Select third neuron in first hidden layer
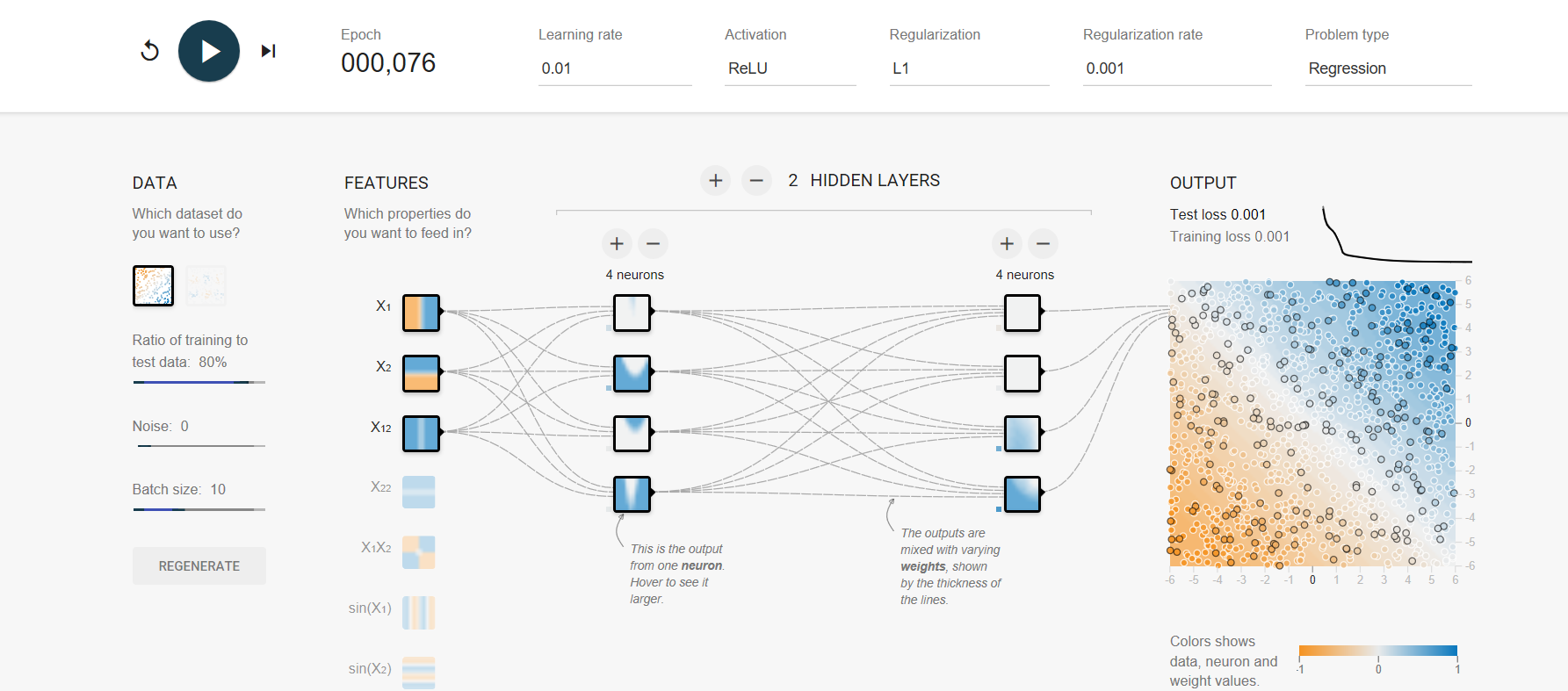The height and width of the screenshot is (691, 1568). click(x=632, y=434)
